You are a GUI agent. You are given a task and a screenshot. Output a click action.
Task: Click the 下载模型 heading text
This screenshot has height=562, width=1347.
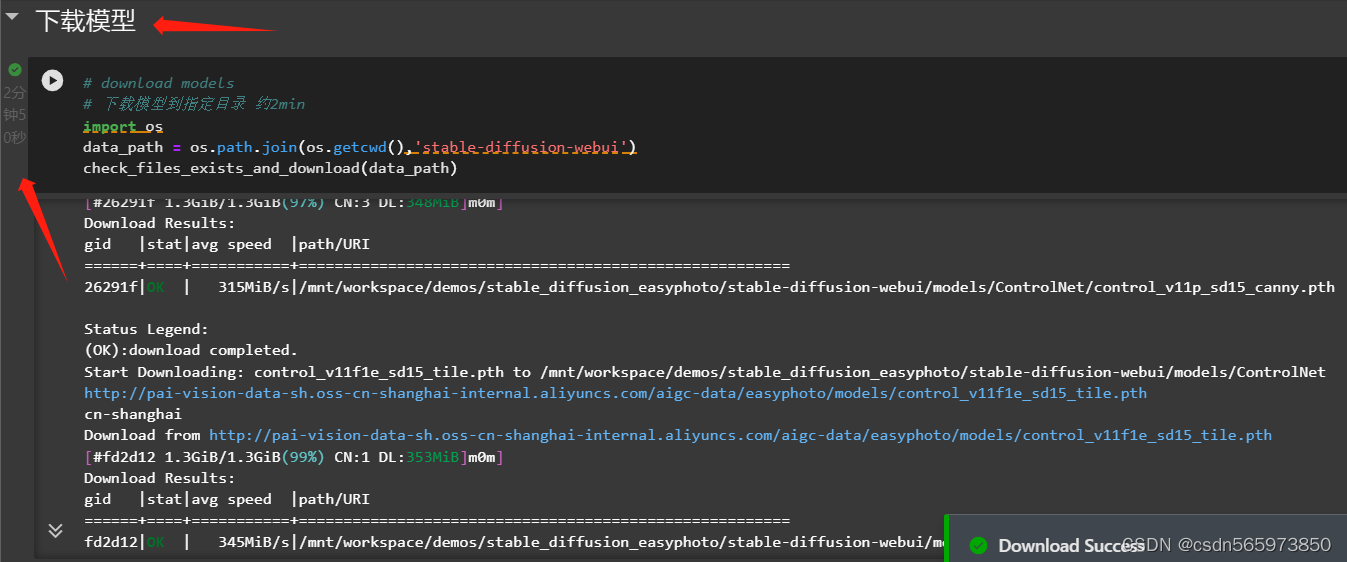(86, 20)
